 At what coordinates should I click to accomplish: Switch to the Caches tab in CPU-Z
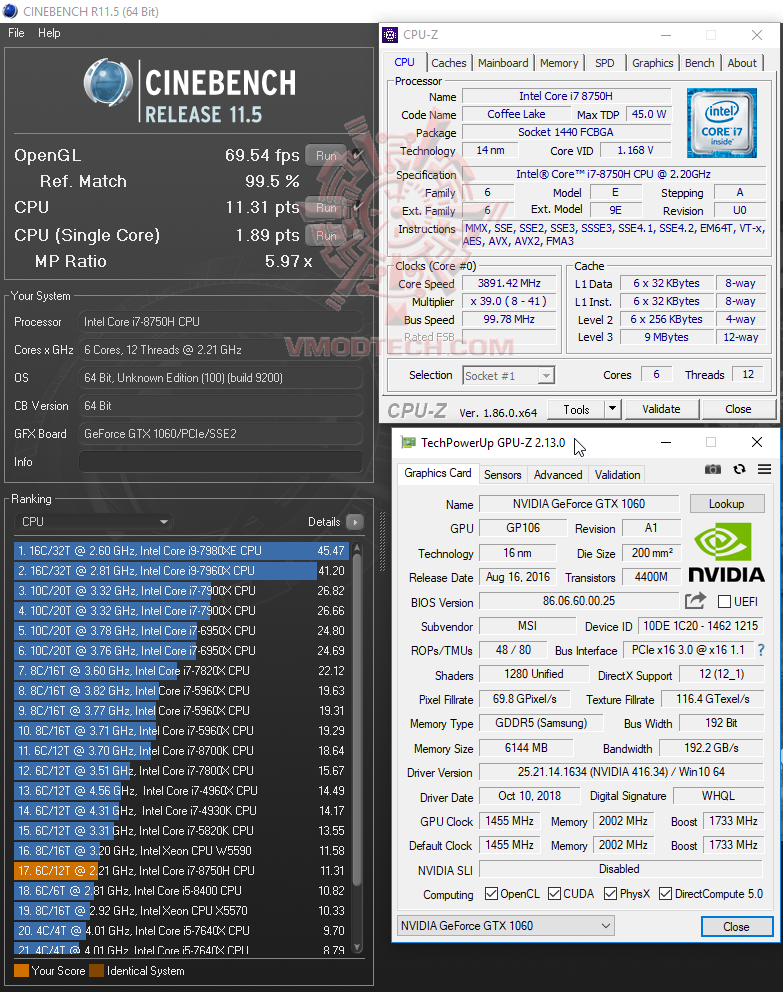point(448,63)
